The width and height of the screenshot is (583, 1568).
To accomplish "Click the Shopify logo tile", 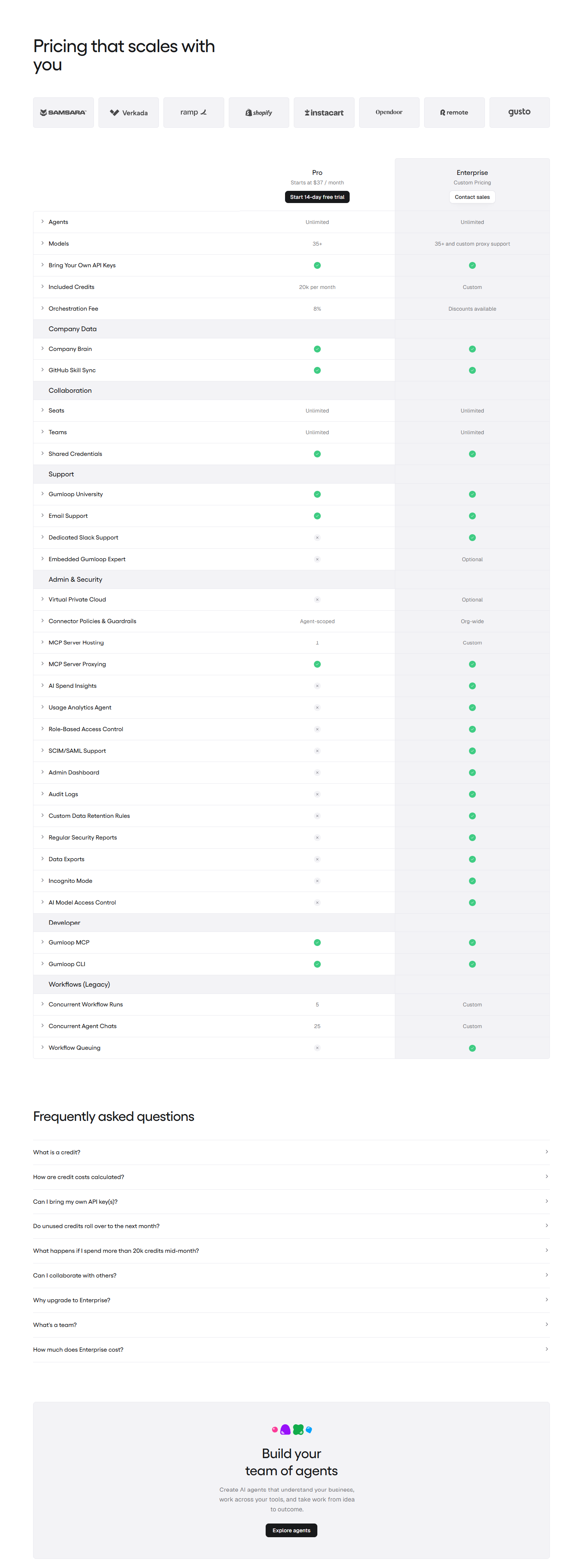I will click(x=259, y=113).
